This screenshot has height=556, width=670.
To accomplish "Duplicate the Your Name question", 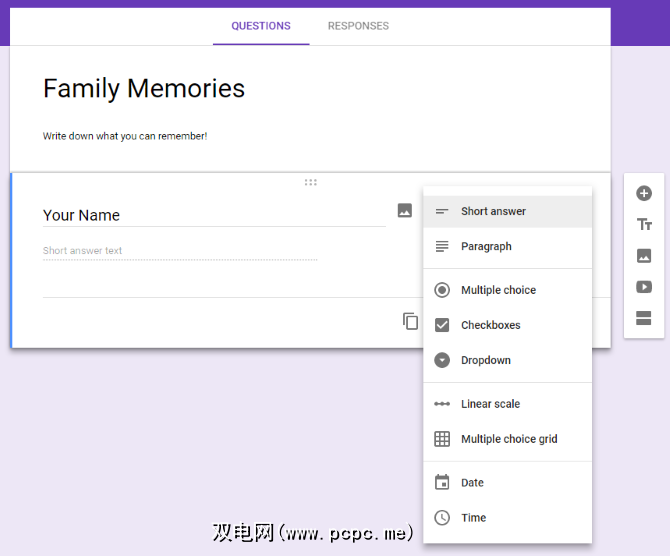I will click(410, 321).
